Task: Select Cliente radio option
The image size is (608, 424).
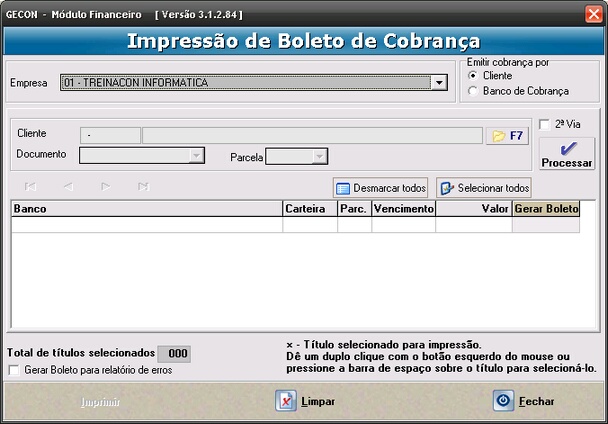Action: [473, 75]
